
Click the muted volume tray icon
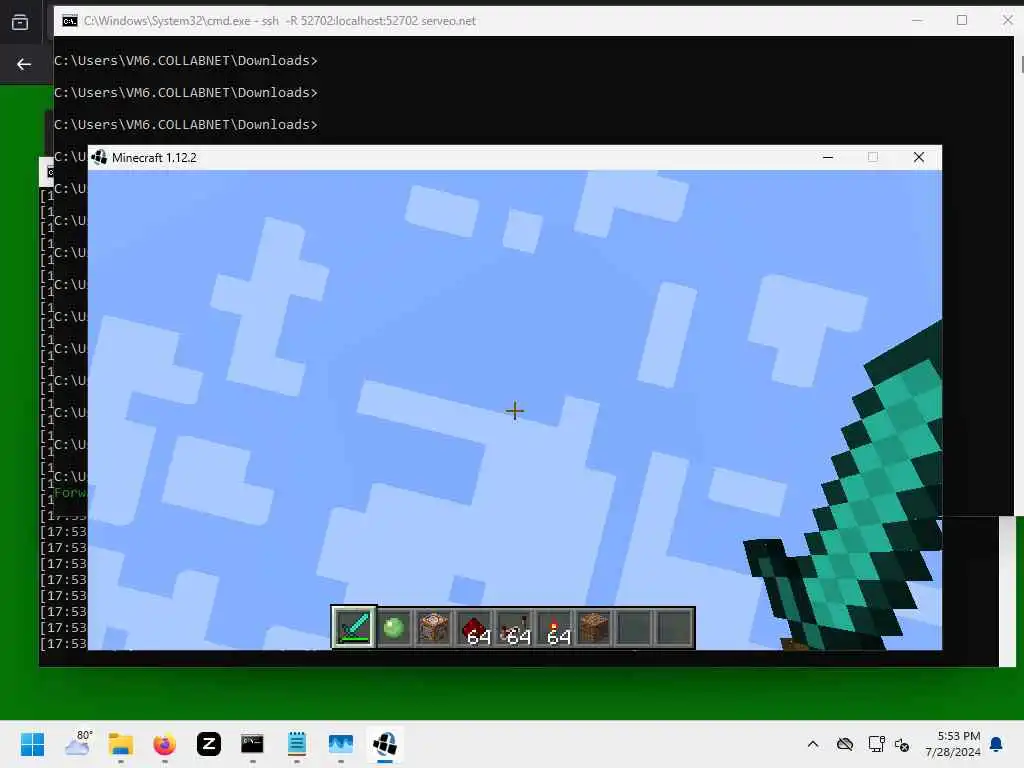pos(903,744)
